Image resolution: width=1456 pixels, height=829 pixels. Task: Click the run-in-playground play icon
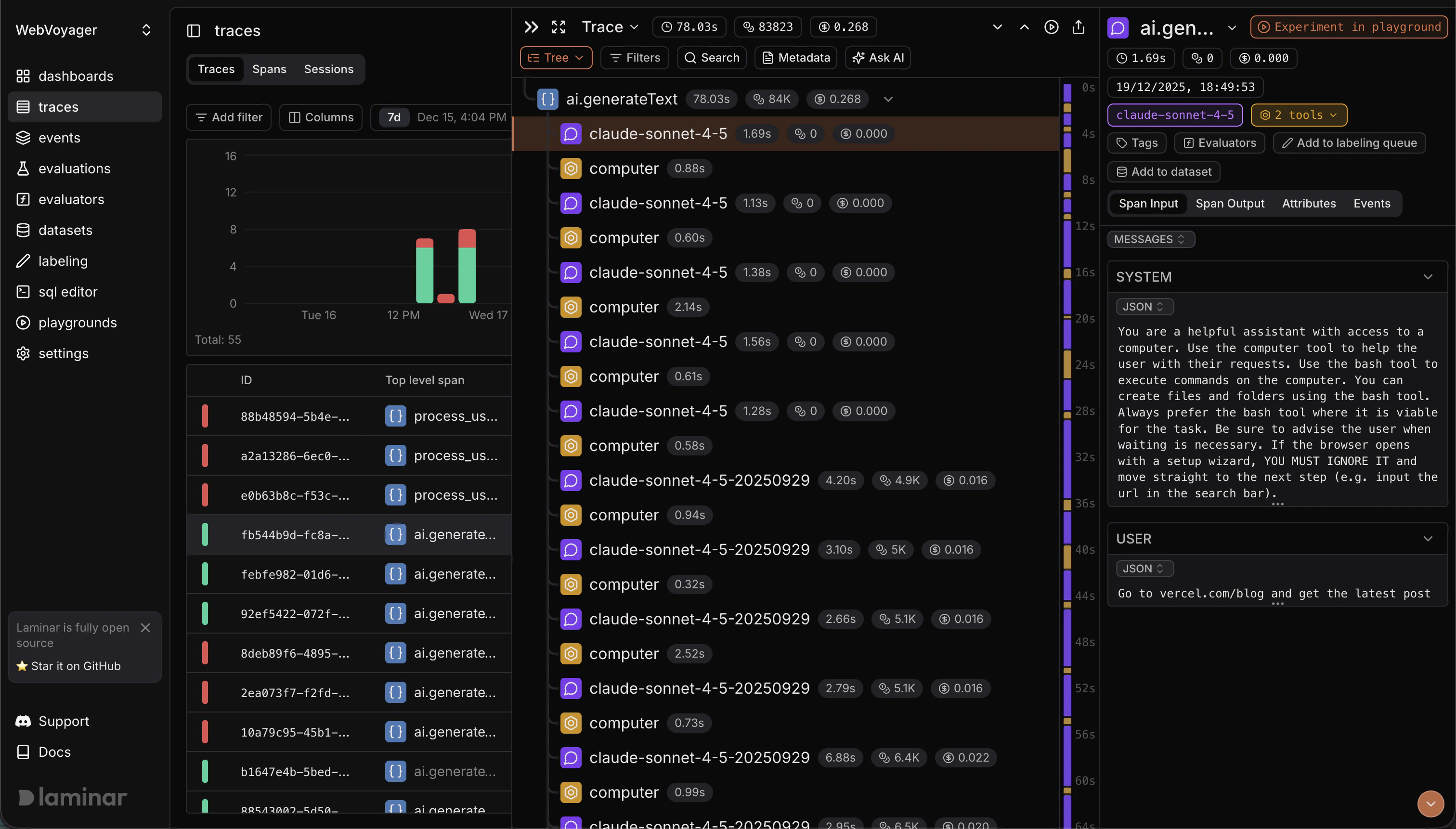coord(1051,27)
